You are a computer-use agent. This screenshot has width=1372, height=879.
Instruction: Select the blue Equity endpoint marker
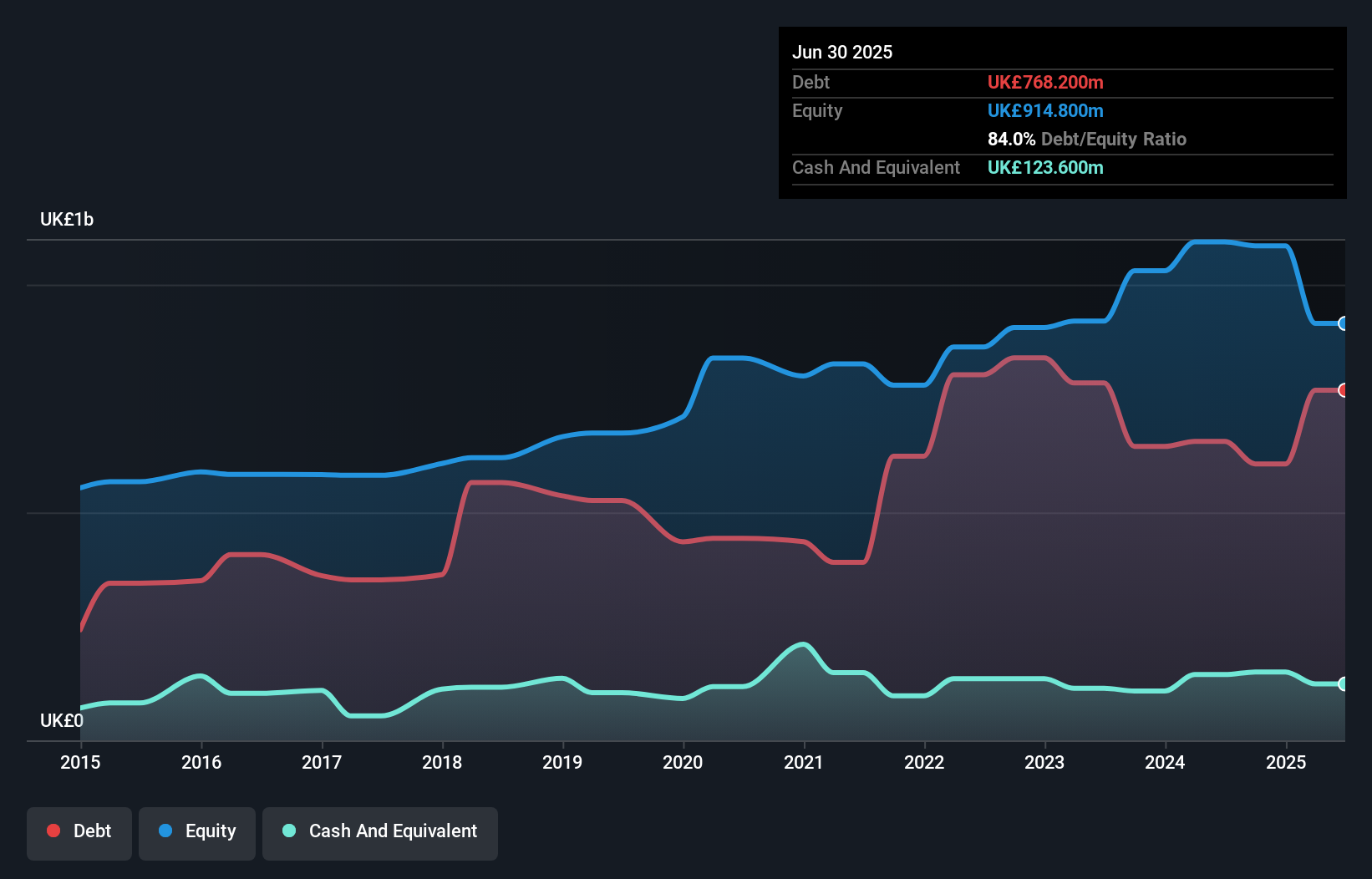point(1344,323)
